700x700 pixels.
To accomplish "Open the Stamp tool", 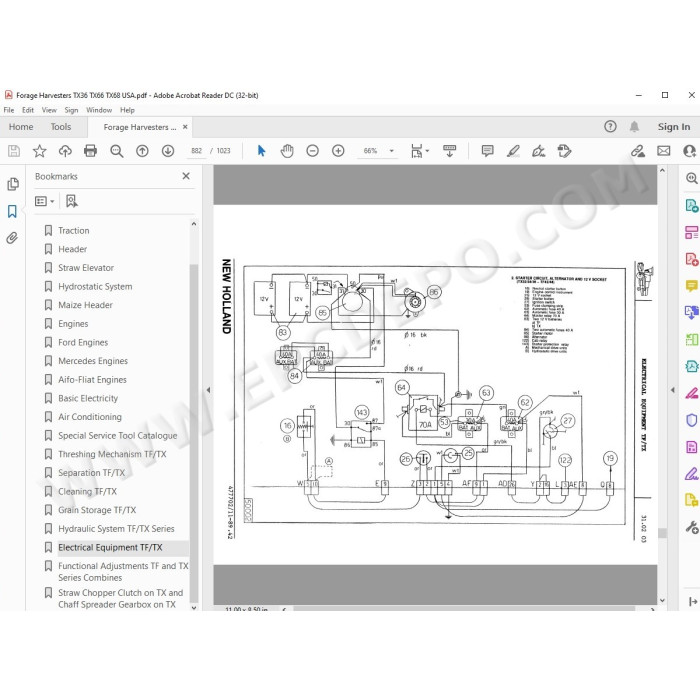I will coord(564,151).
